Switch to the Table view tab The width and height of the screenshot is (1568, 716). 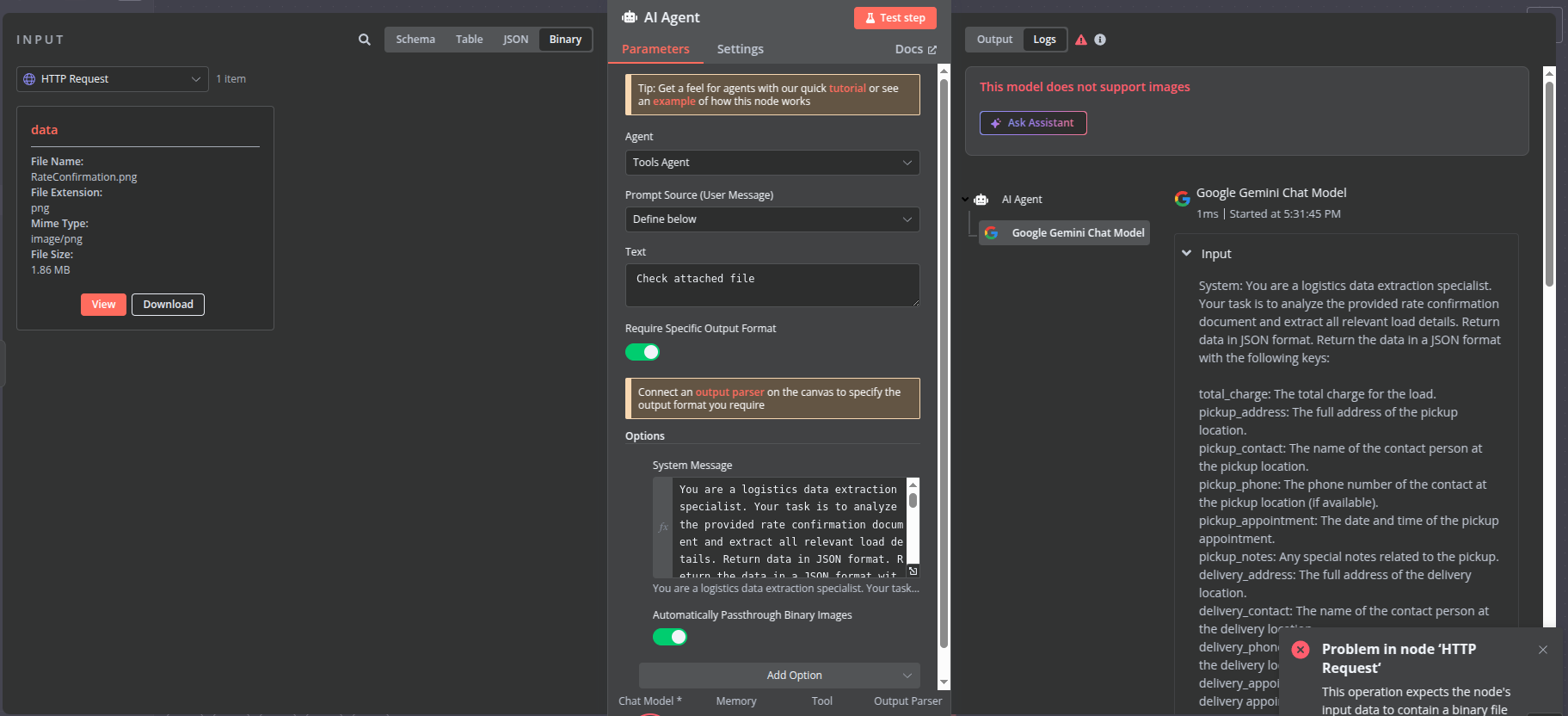tap(469, 40)
